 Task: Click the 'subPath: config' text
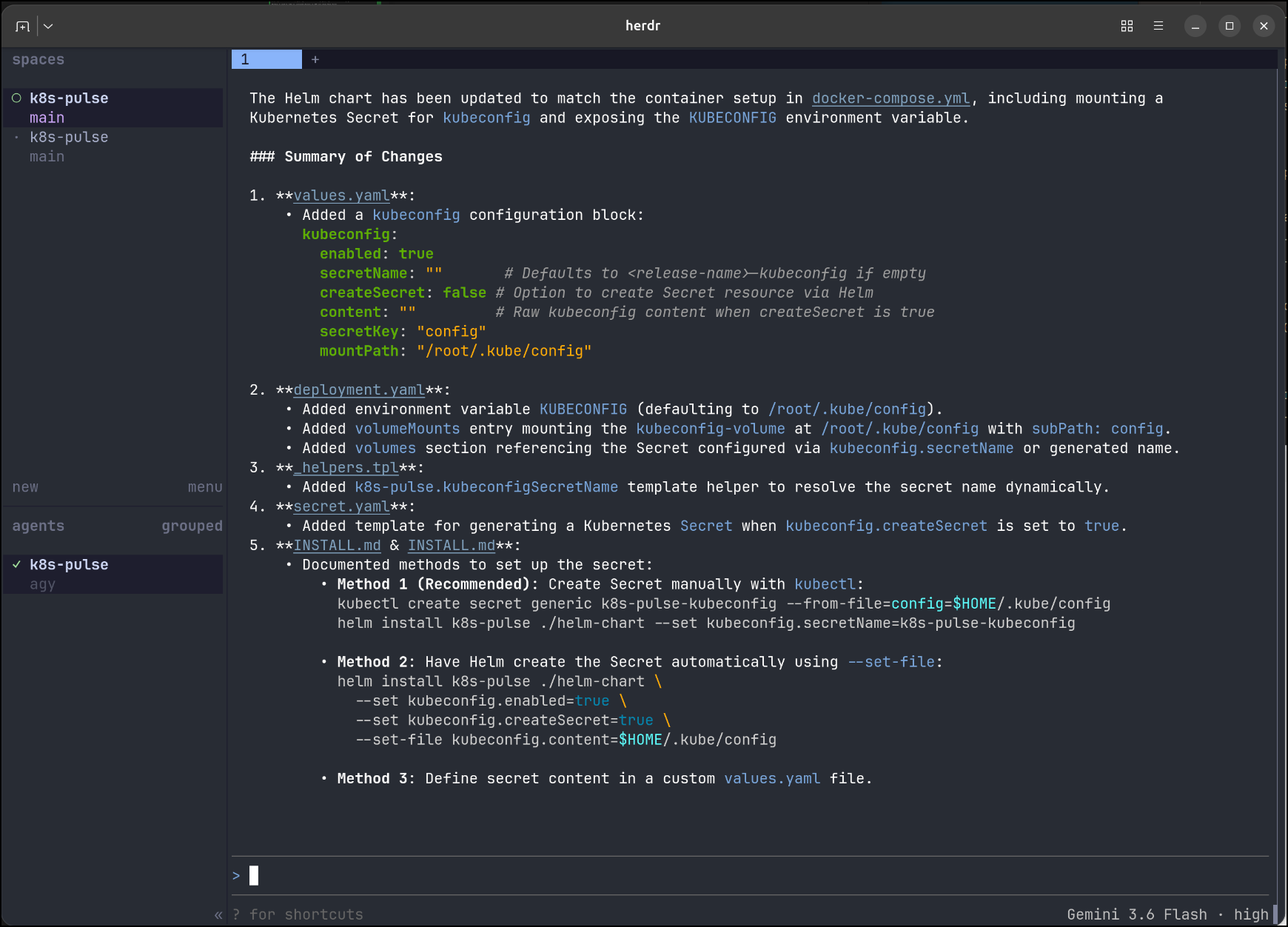(1098, 429)
